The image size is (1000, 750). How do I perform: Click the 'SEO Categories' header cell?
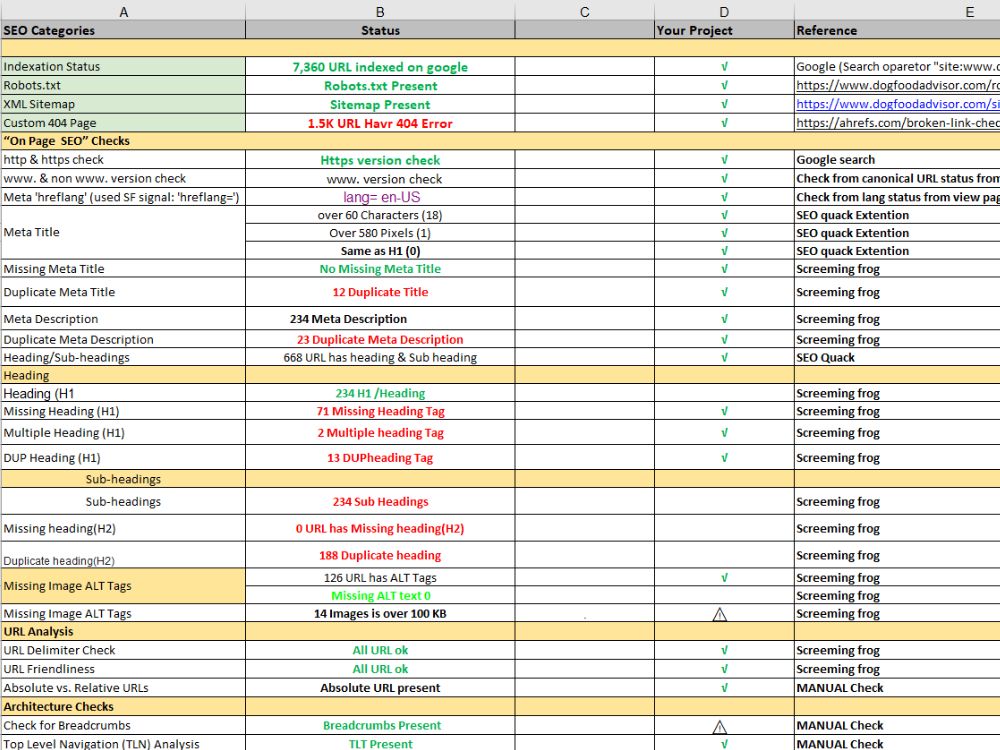(123, 30)
